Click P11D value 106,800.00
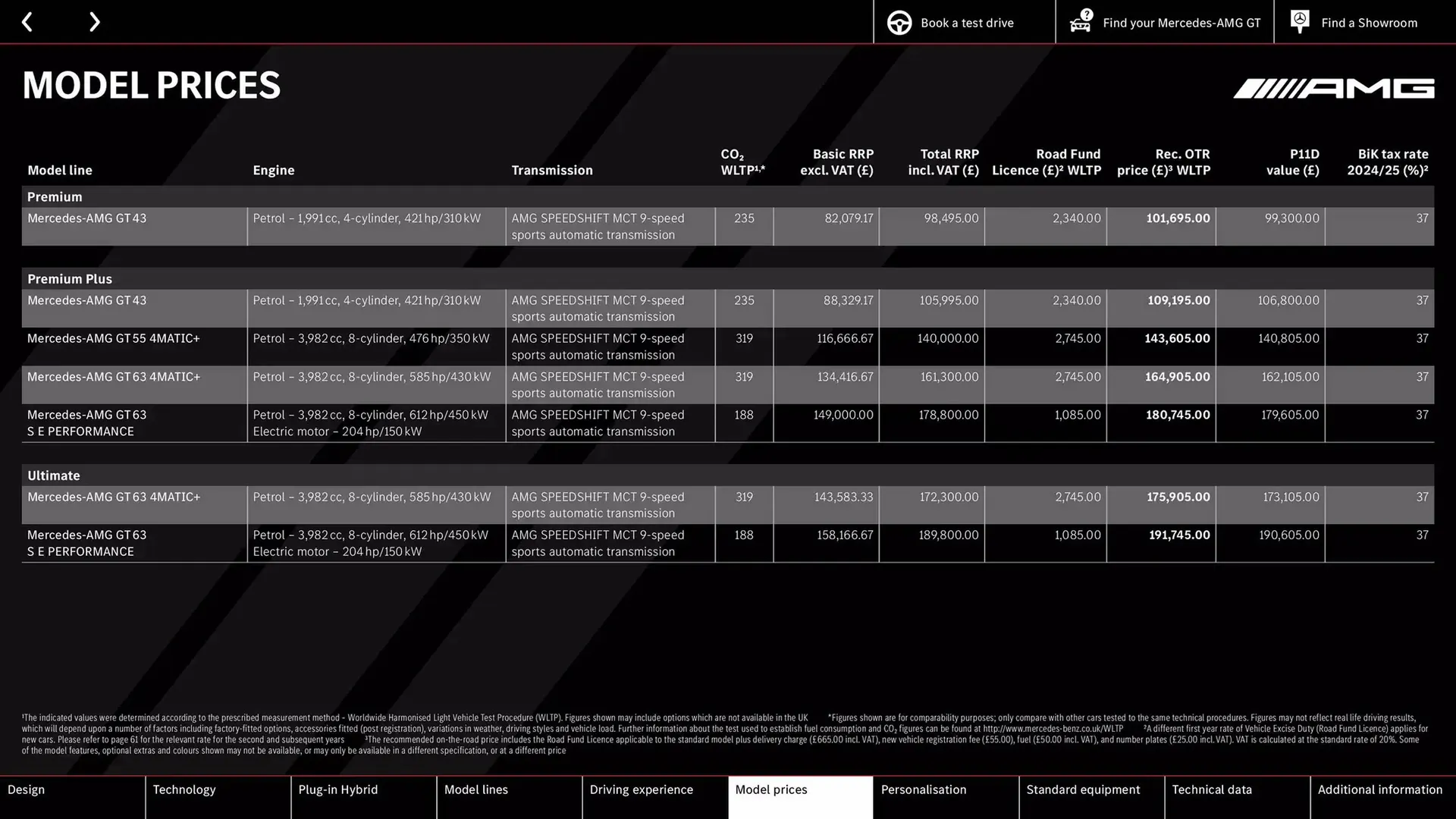Screen dimensions: 1456x819 pyautogui.click(x=1288, y=300)
